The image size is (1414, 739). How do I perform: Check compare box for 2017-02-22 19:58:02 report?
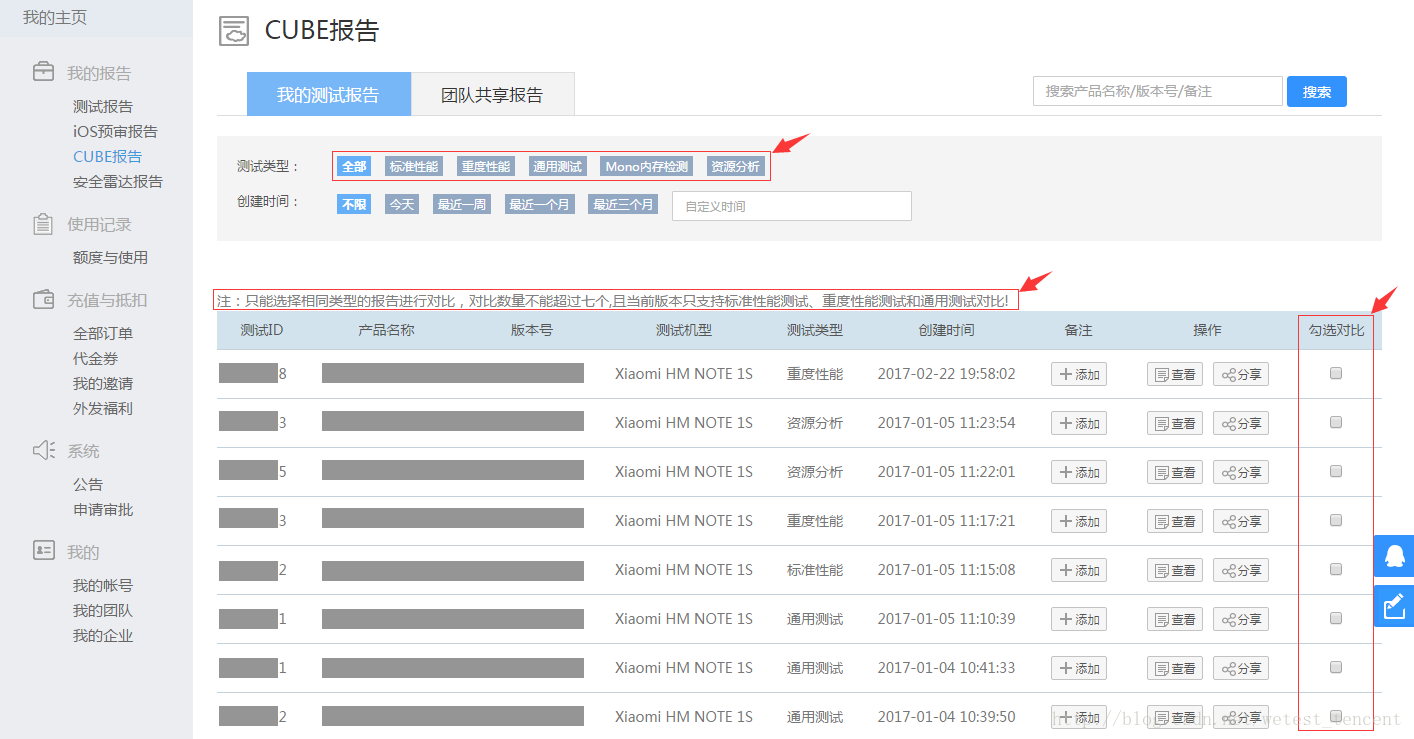click(x=1335, y=374)
